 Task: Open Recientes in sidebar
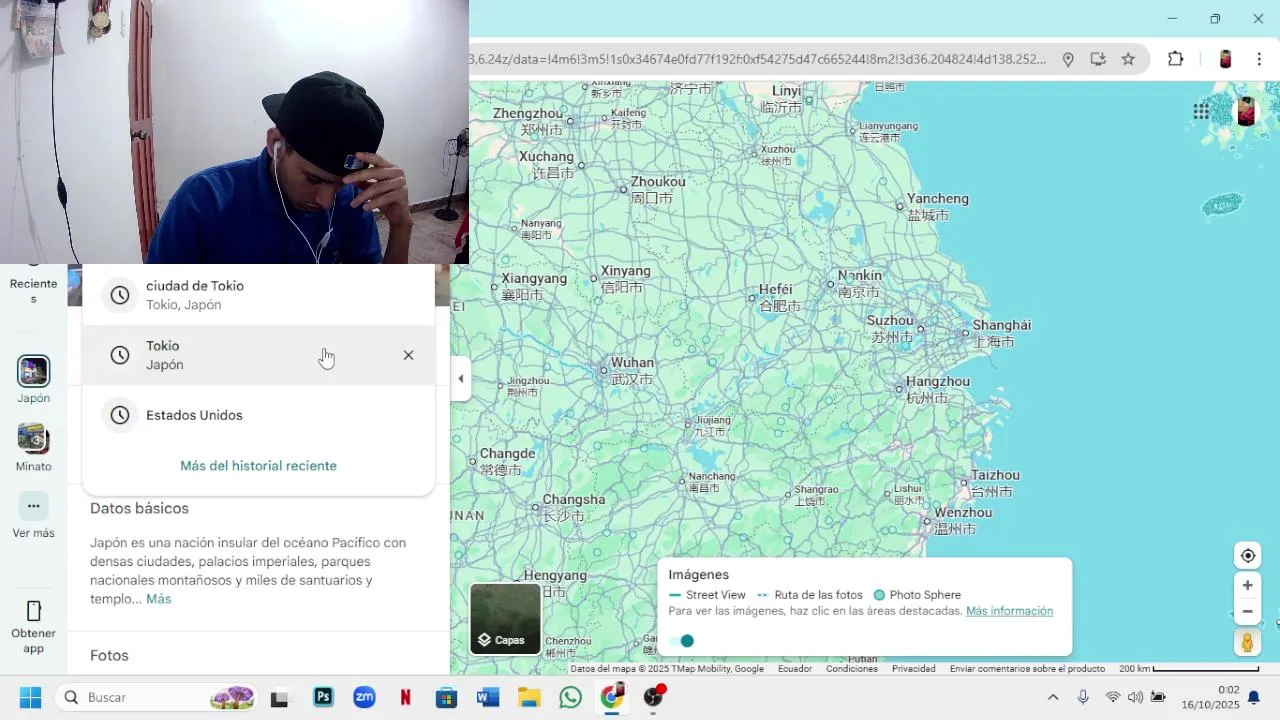coord(33,286)
